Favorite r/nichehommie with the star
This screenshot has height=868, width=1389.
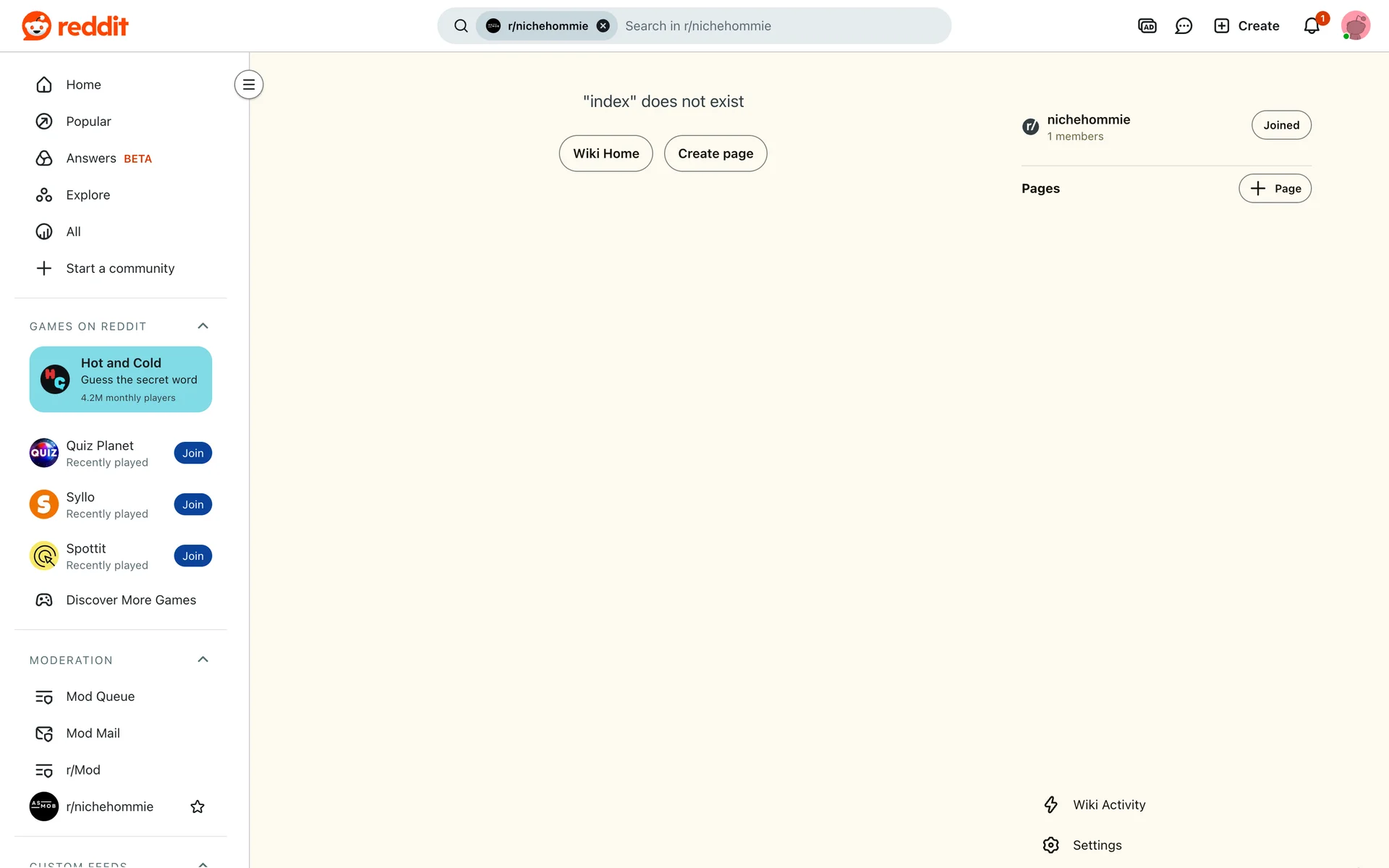(197, 807)
